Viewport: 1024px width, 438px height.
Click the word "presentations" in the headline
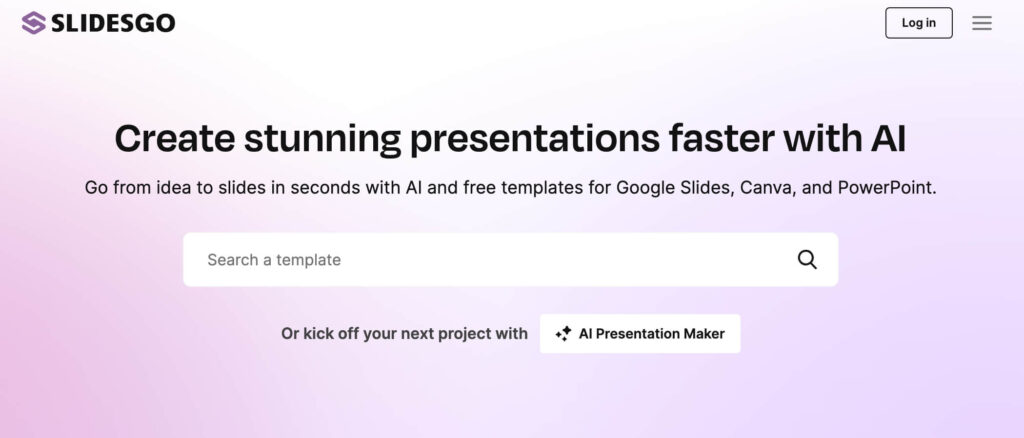click(x=534, y=140)
